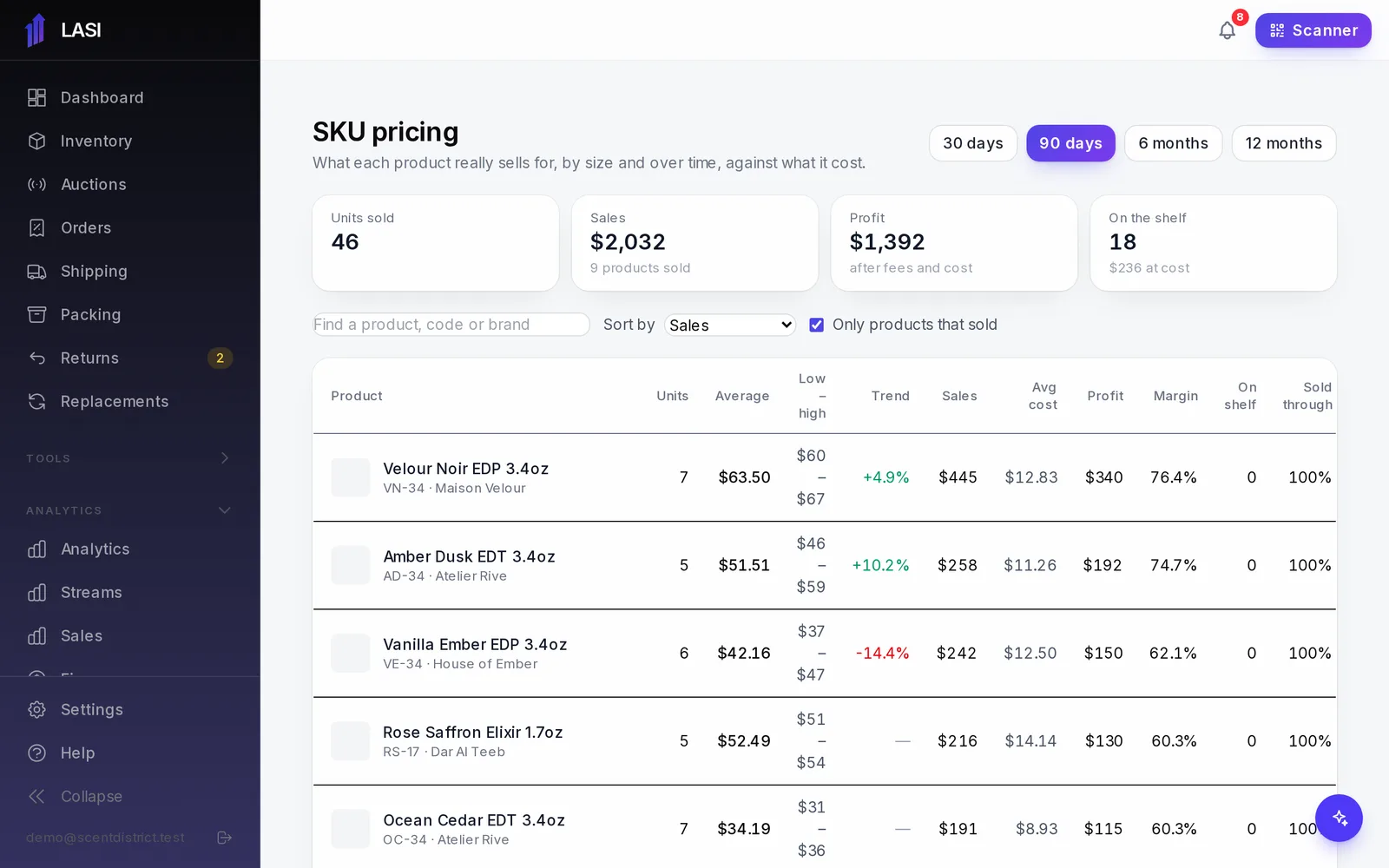Open Settings gear icon
Viewport: 1389px width, 868px height.
click(x=36, y=710)
